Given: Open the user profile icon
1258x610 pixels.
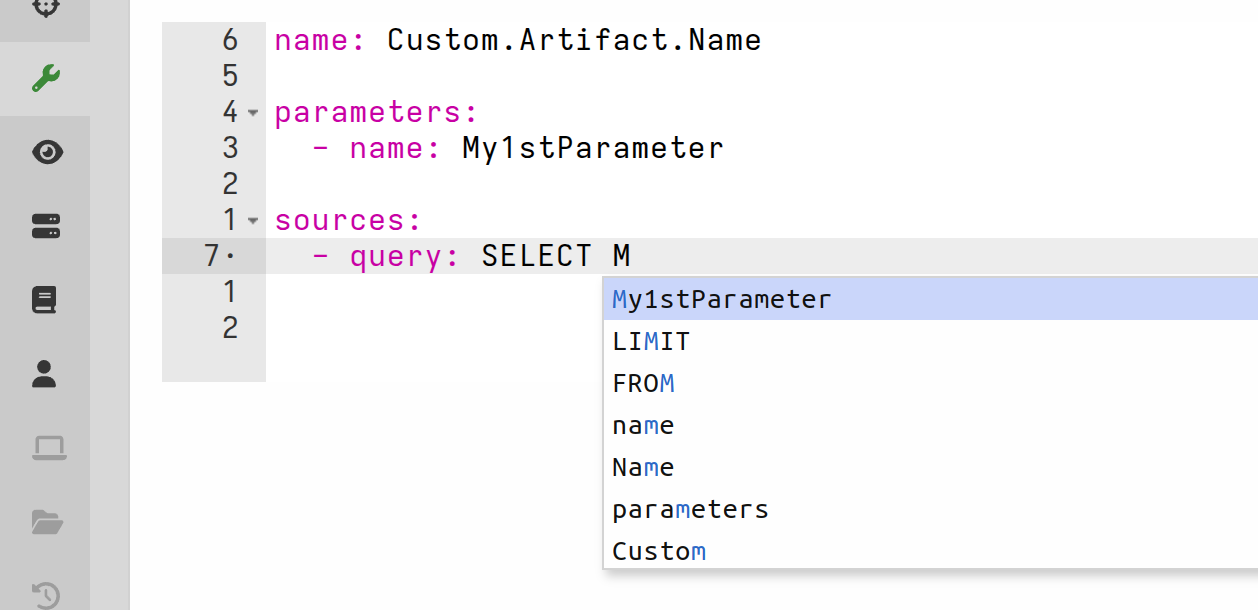Looking at the screenshot, I should point(46,374).
